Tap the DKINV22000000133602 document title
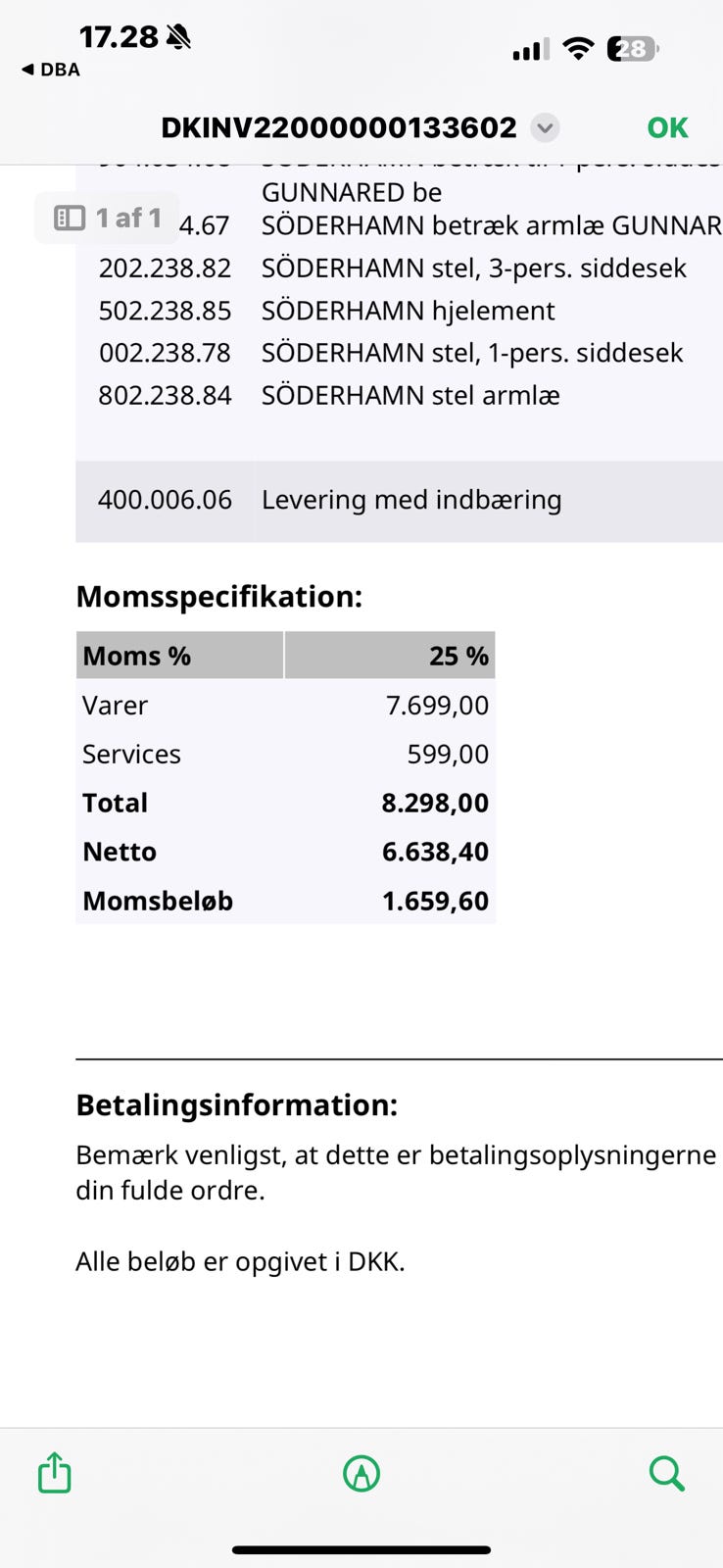723x1568 pixels. coord(339,127)
